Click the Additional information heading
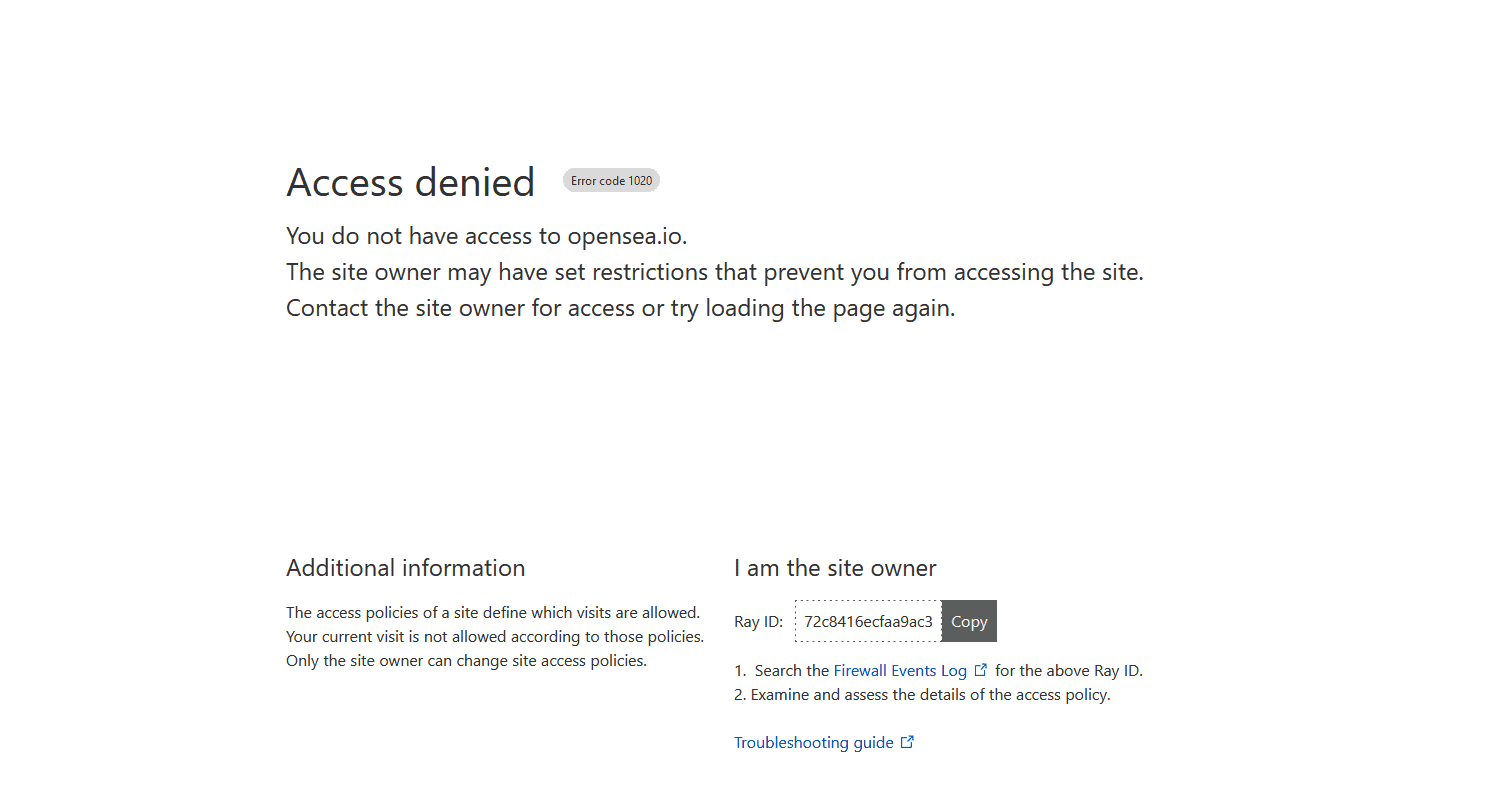 pos(405,568)
